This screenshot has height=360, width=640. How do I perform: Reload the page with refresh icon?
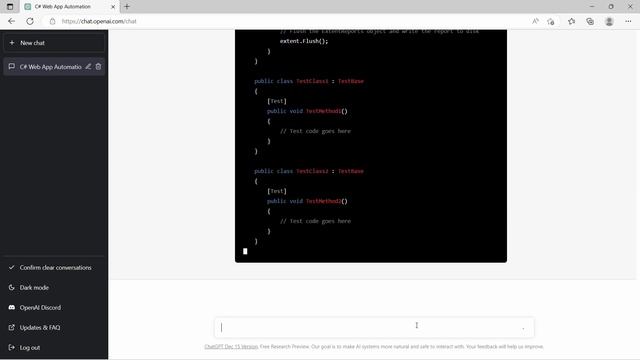(x=30, y=21)
